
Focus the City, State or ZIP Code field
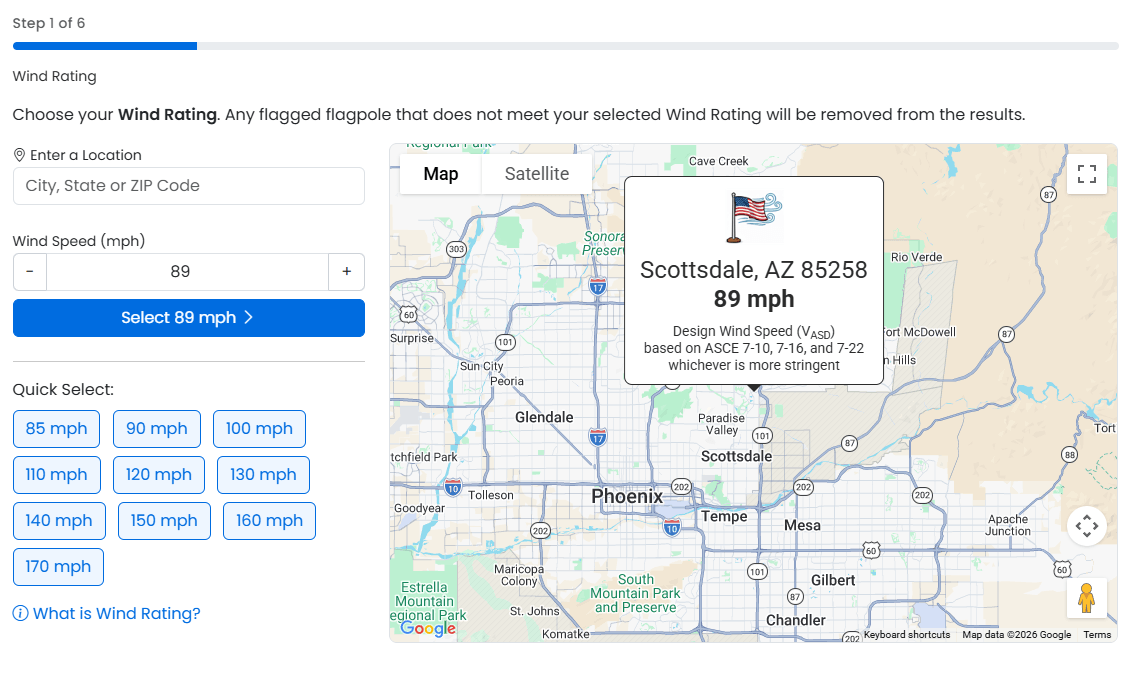(x=189, y=186)
